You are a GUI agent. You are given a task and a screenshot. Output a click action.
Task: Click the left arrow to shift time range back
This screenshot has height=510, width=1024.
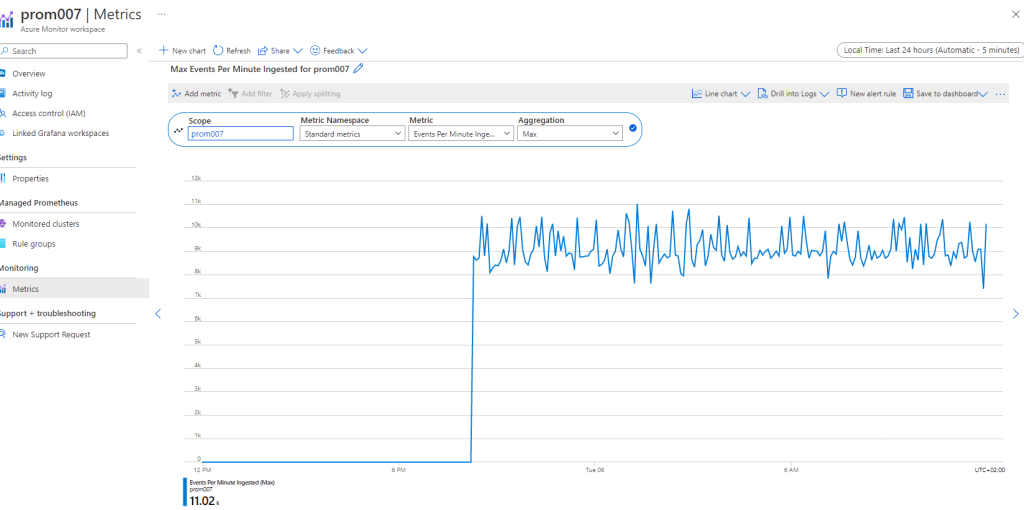tap(157, 314)
